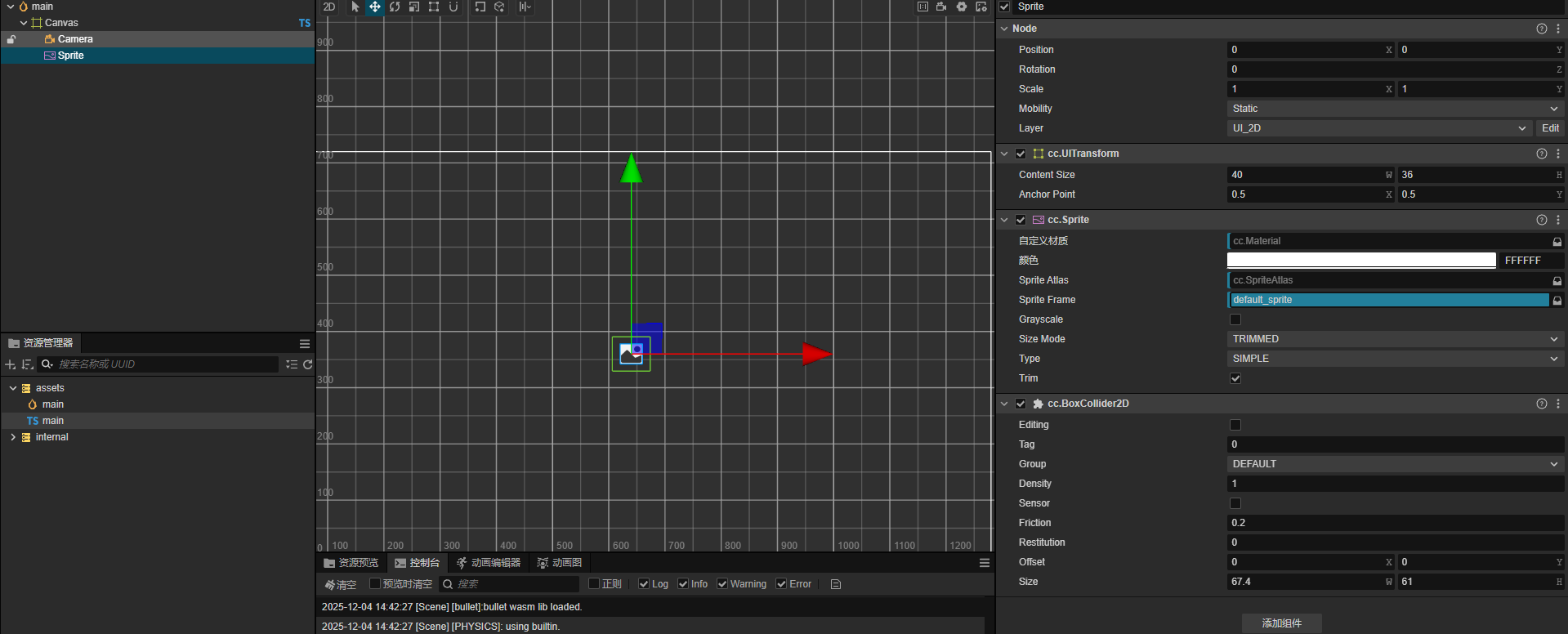The image size is (1568, 634).
Task: Collapse the Canvas node in hierarchy
Action: click(24, 23)
